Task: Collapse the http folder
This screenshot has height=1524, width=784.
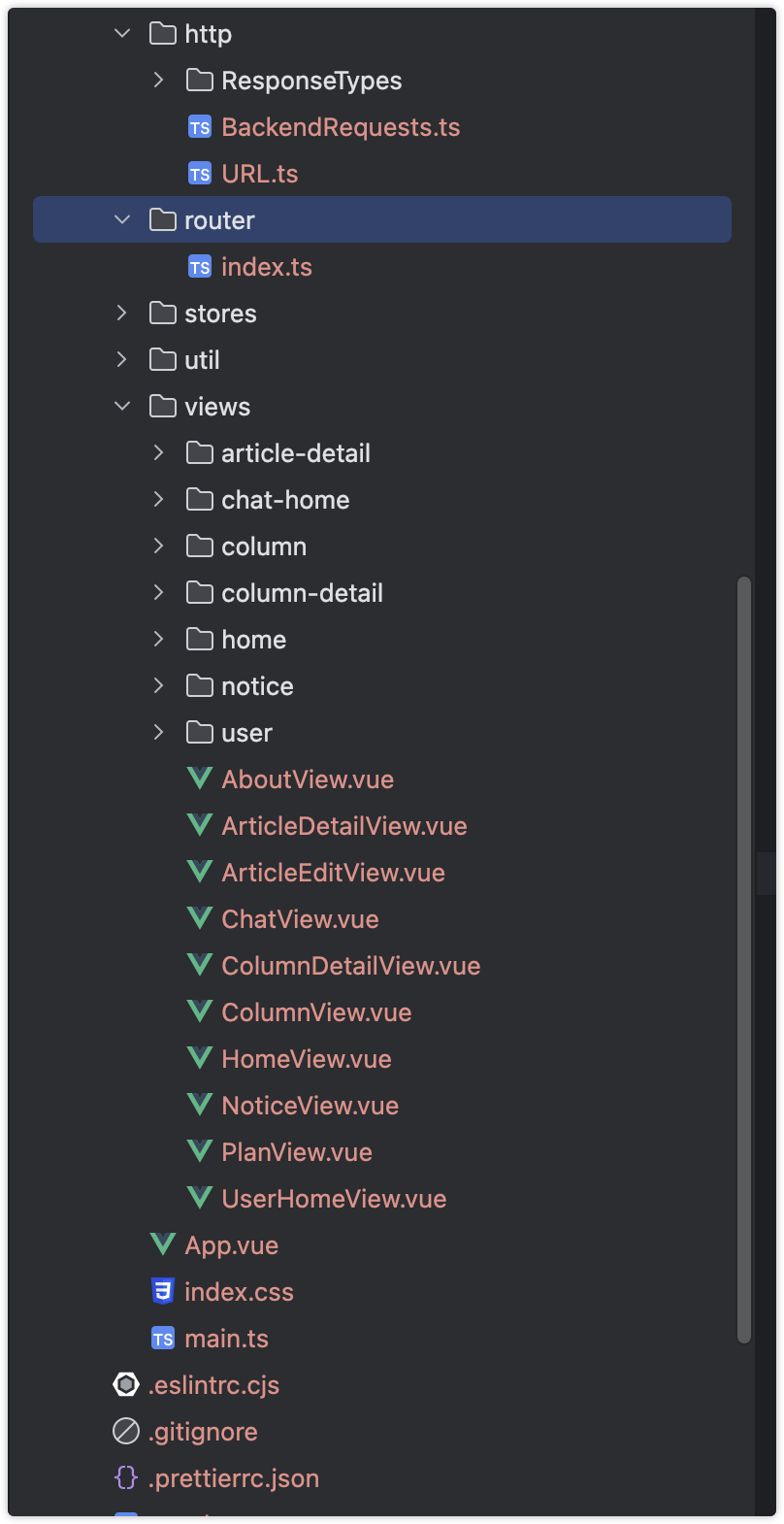Action: coord(122,34)
